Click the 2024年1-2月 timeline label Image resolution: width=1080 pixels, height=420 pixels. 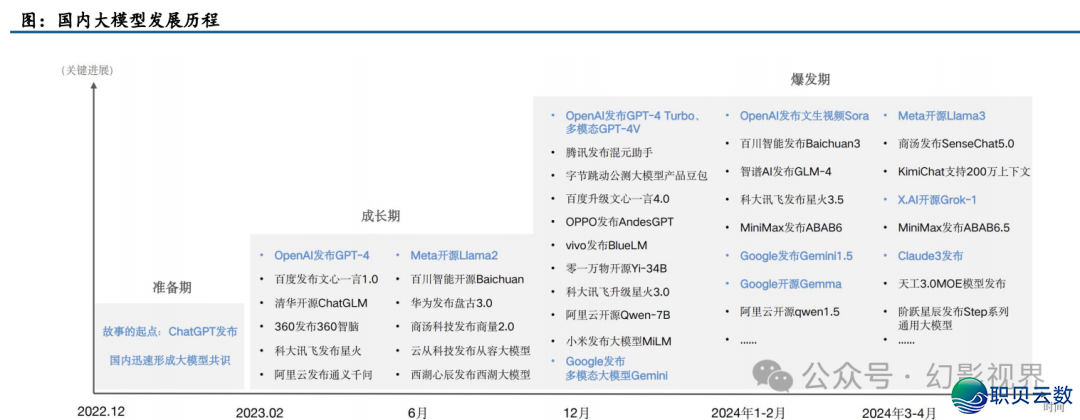[x=749, y=411]
